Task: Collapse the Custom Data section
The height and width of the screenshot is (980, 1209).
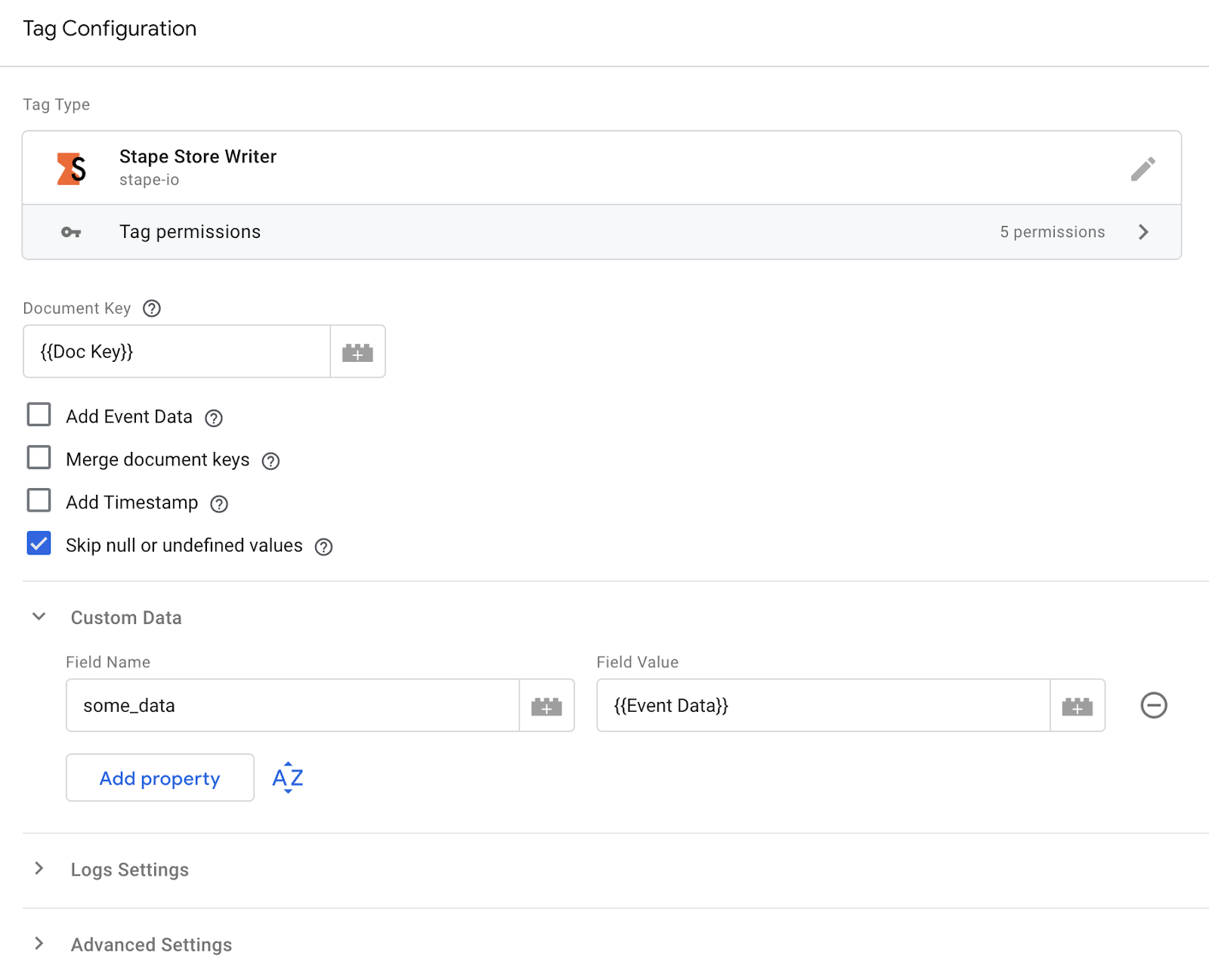Action: (x=39, y=617)
